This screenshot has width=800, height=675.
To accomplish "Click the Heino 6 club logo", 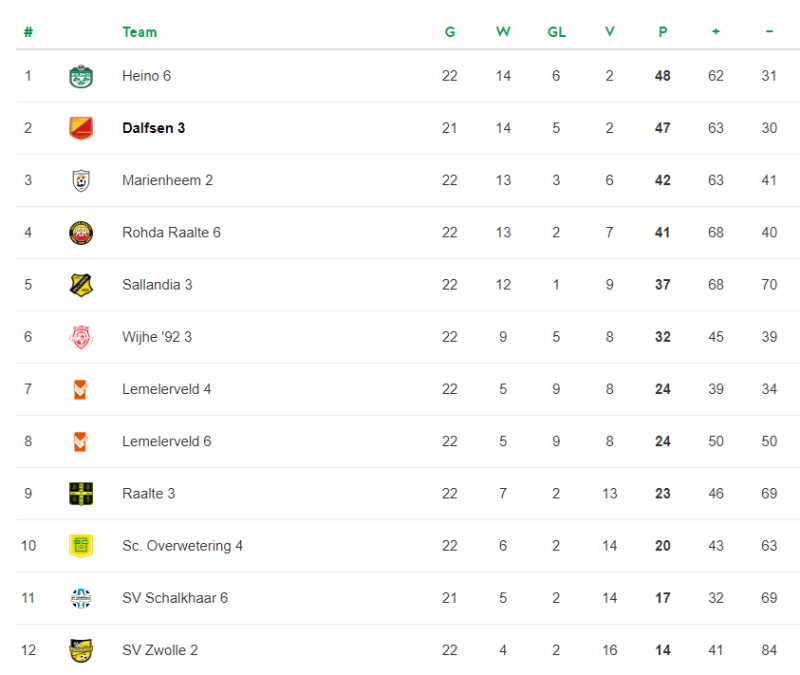I will (81, 76).
